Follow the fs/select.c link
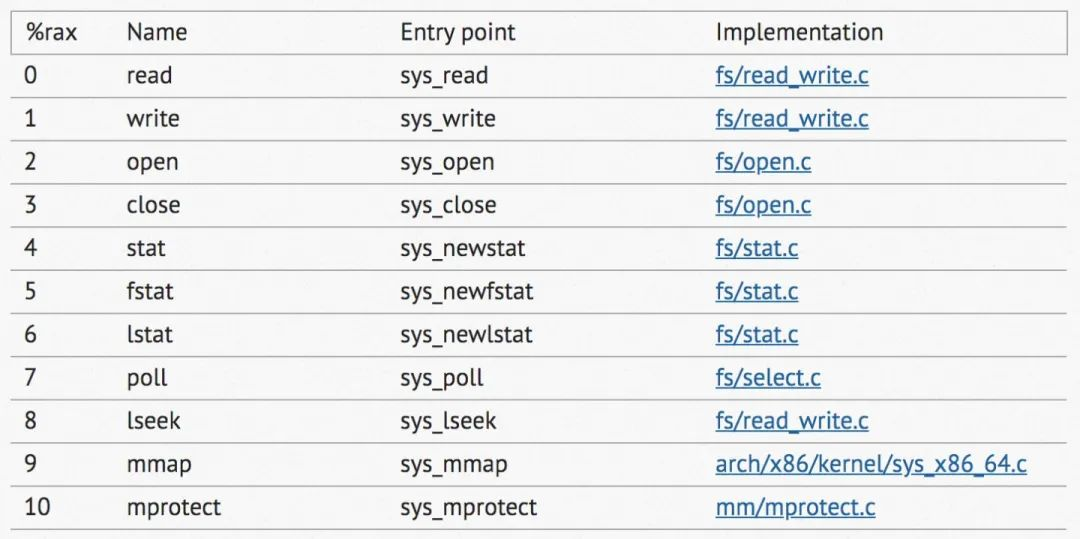 (x=767, y=378)
